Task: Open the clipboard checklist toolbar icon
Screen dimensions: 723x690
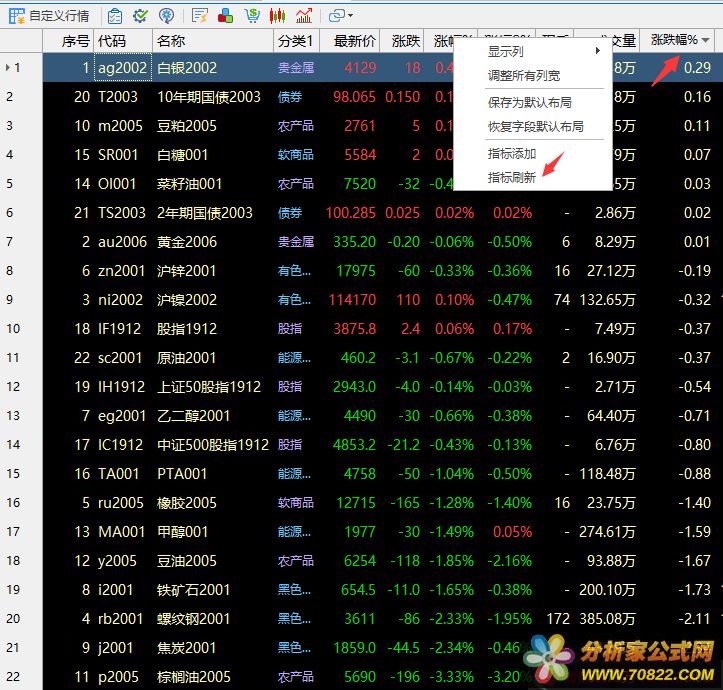Action: 115,16
